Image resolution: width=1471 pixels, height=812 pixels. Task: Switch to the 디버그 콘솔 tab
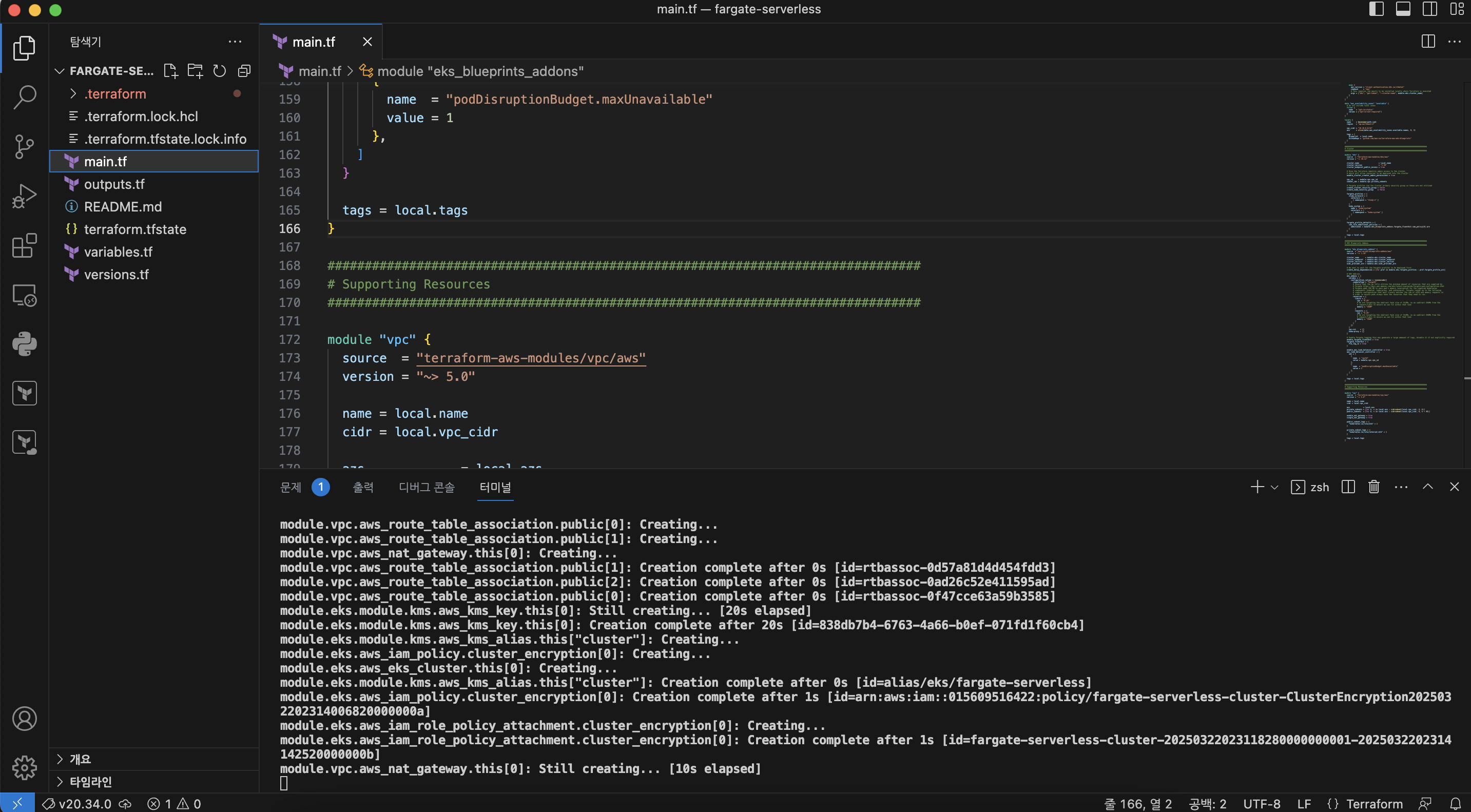tap(427, 487)
